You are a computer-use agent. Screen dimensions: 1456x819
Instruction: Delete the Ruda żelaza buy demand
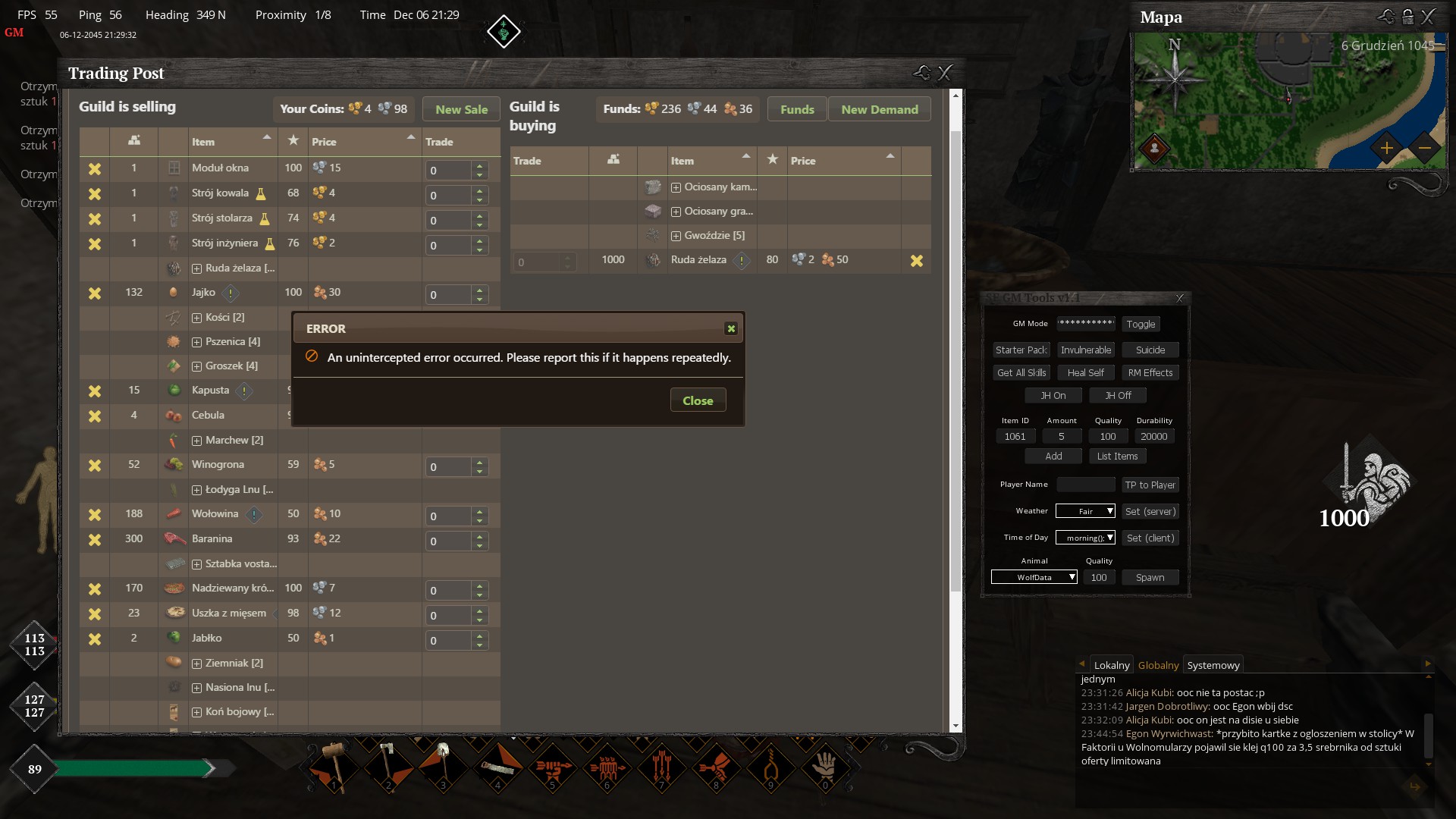tap(916, 261)
